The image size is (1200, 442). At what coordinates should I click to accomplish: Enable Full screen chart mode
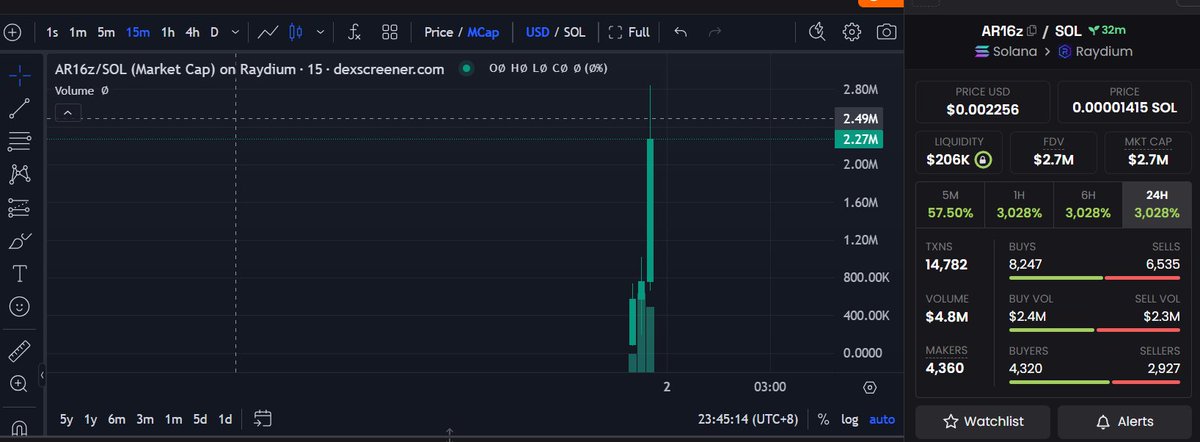(629, 32)
